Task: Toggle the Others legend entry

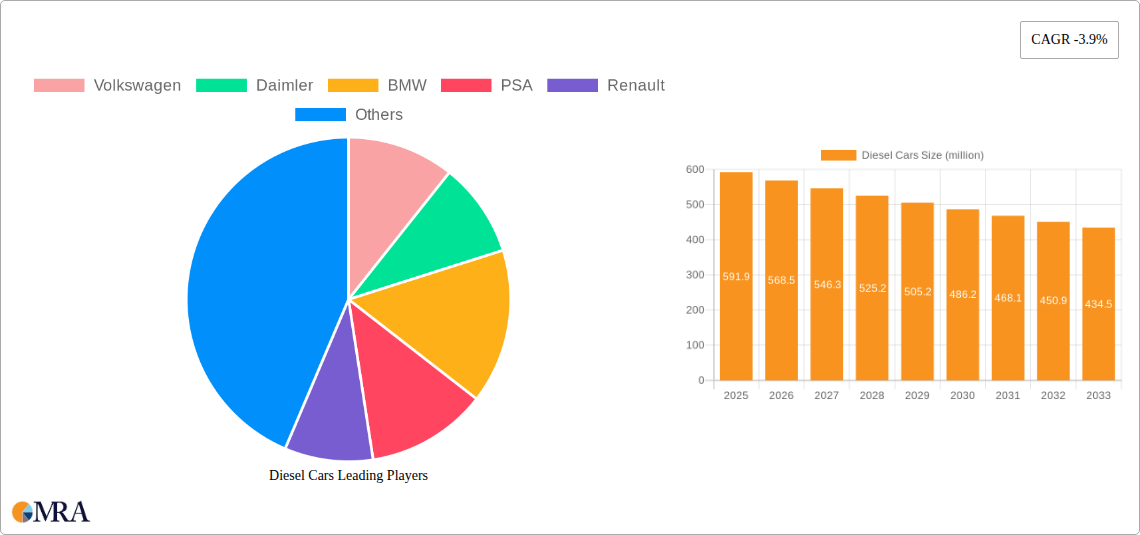Action: (349, 115)
